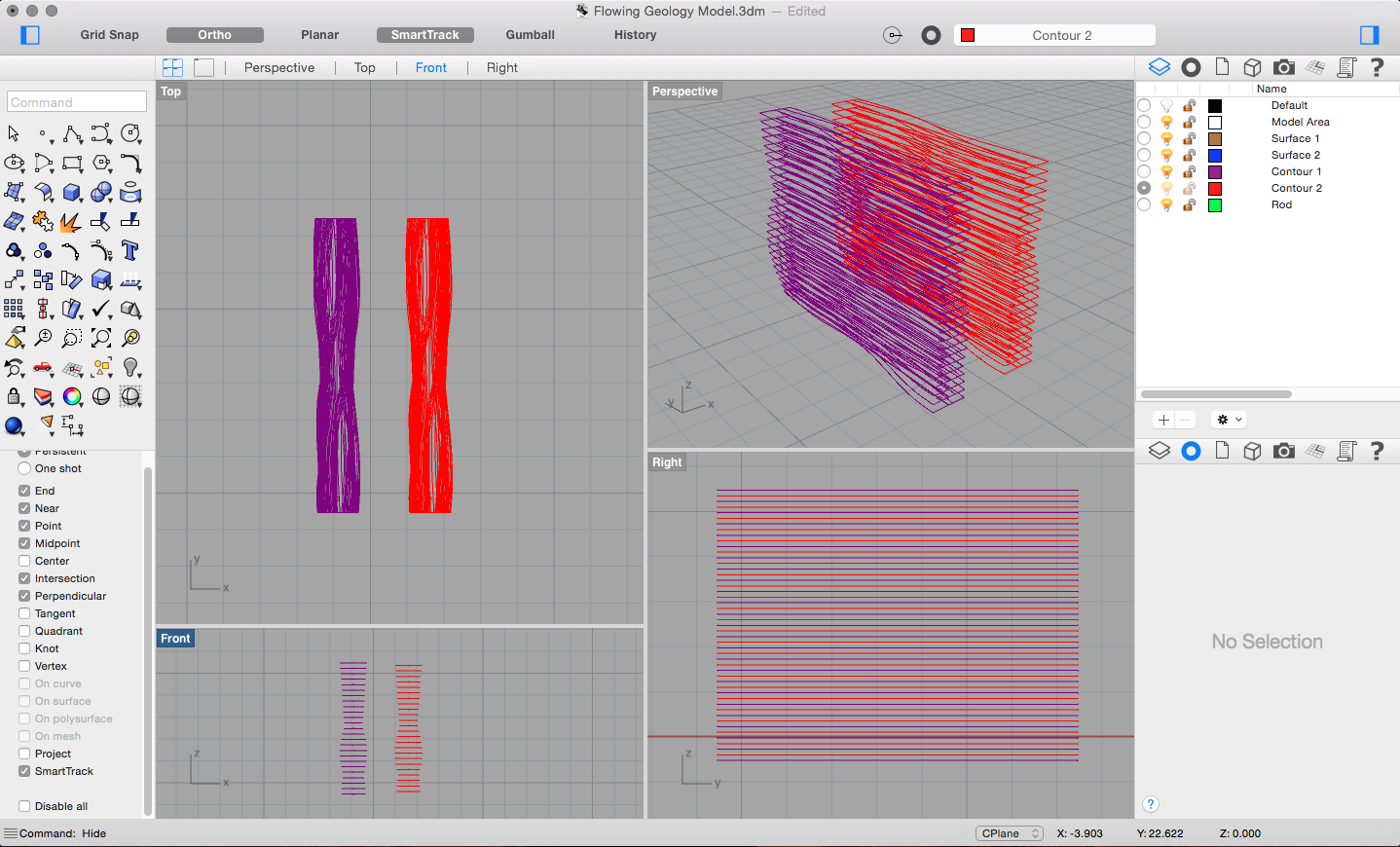Image resolution: width=1400 pixels, height=847 pixels.
Task: Click the round help button at panel bottom
Action: click(1151, 804)
